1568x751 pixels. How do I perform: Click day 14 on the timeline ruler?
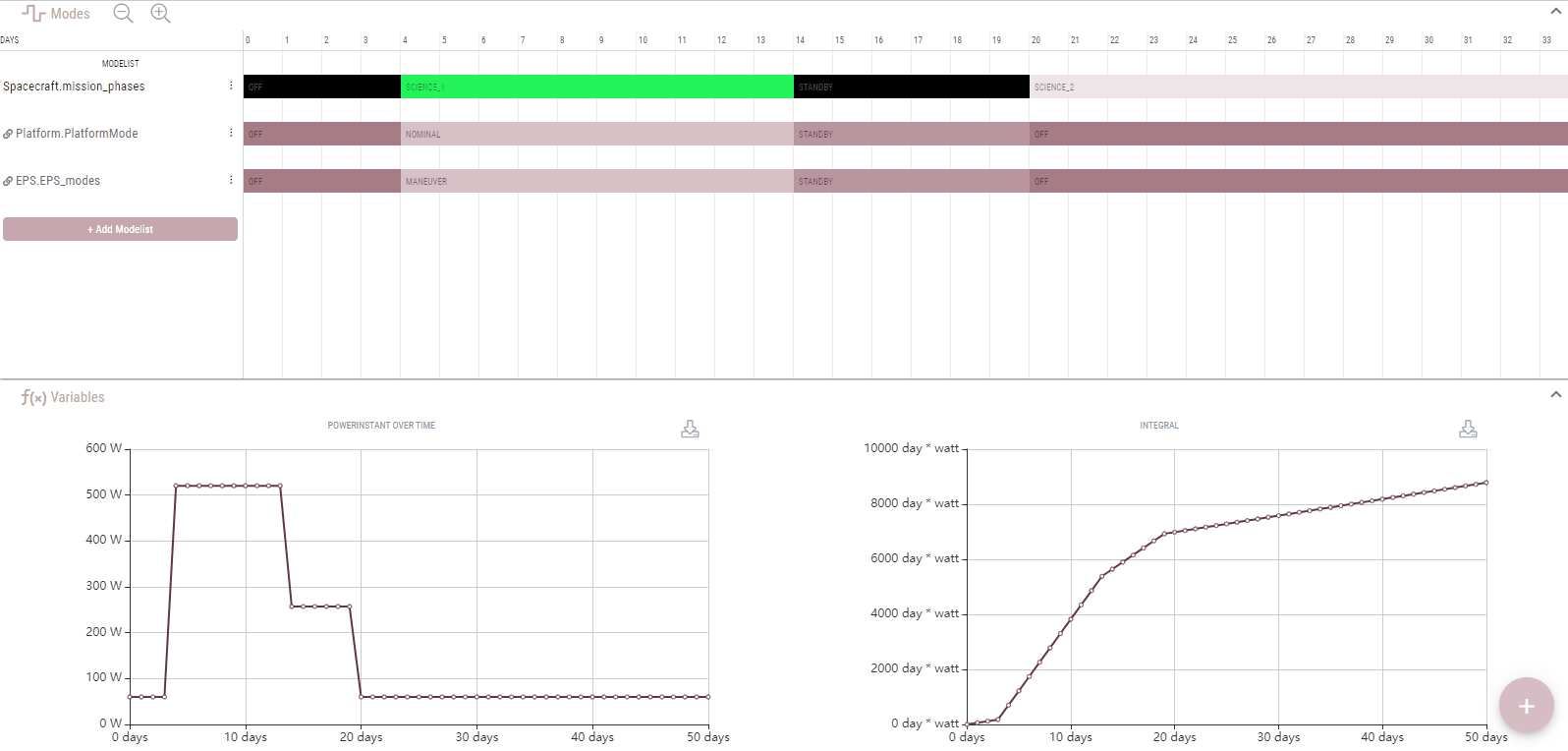[801, 40]
